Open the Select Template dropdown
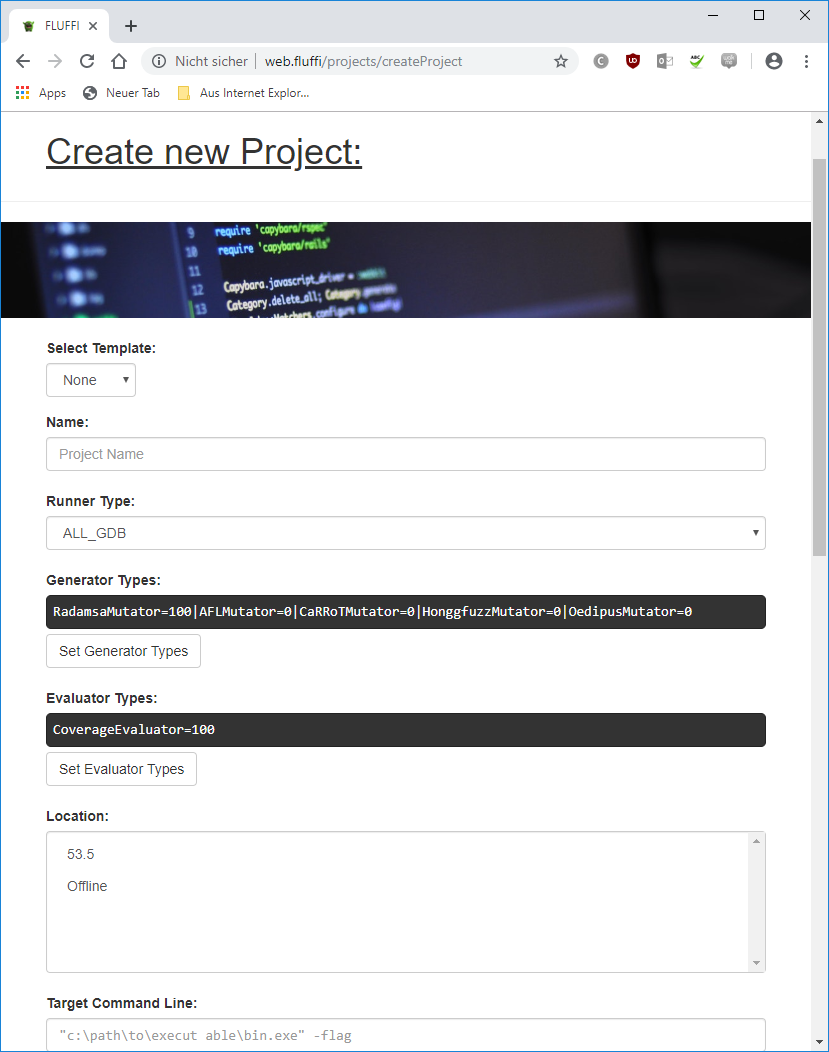 91,380
